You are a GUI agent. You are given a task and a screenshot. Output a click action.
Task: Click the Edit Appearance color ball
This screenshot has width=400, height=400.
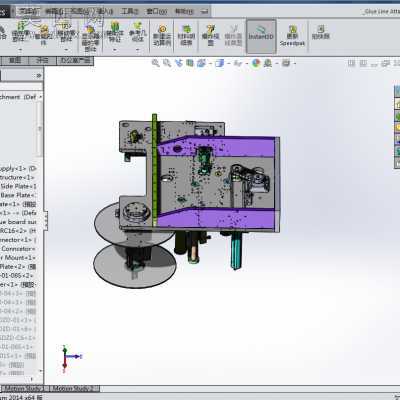[256, 63]
